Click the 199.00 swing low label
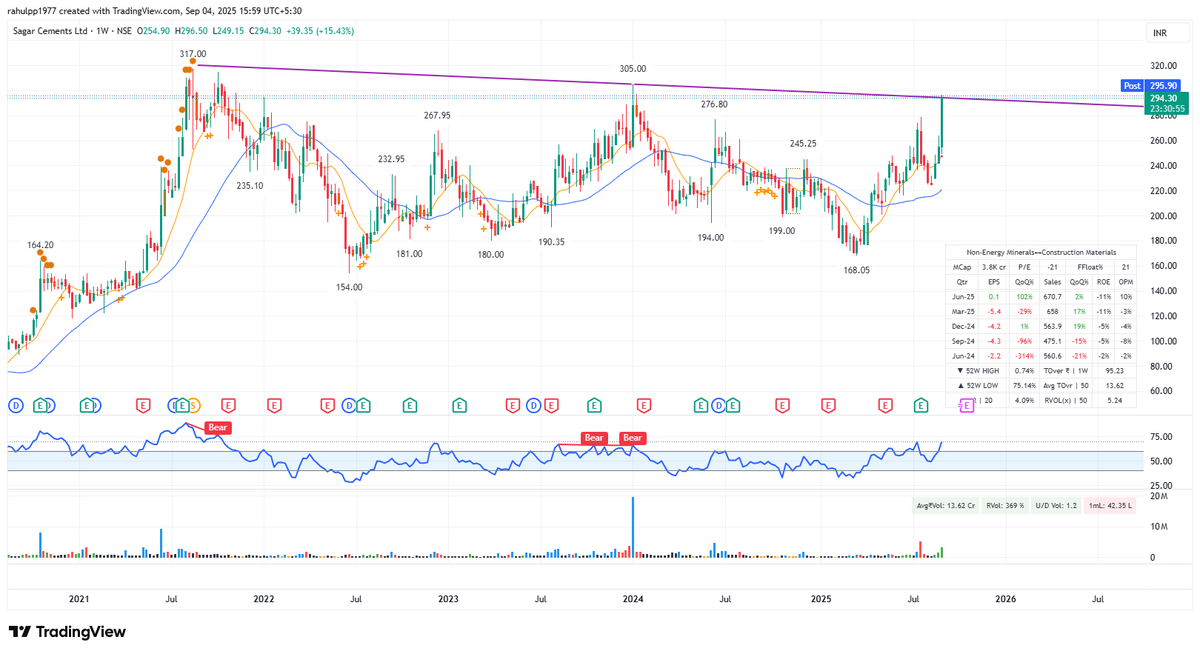Image resolution: width=1200 pixels, height=654 pixels. (782, 230)
